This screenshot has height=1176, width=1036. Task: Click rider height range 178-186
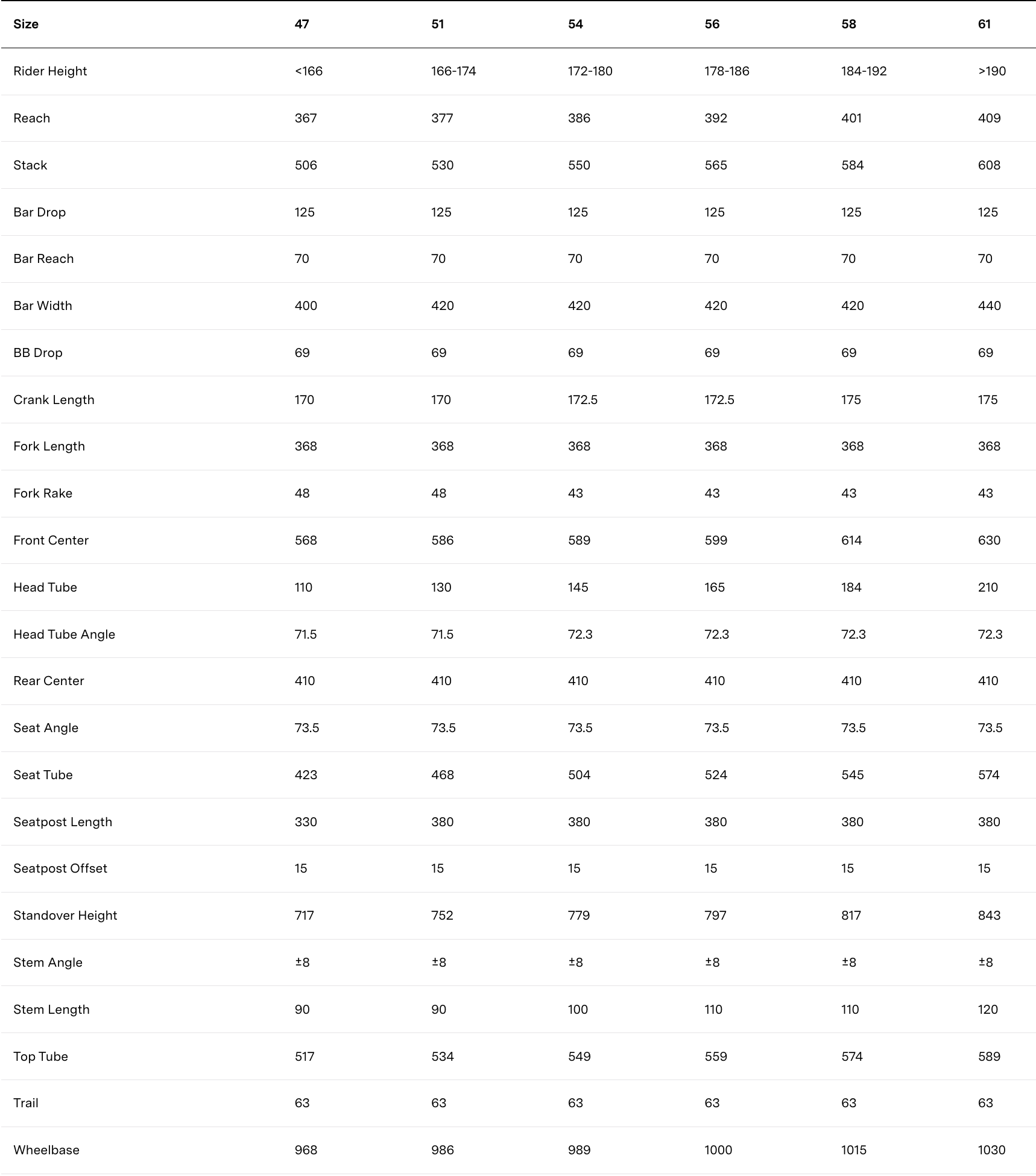pyautogui.click(x=727, y=71)
